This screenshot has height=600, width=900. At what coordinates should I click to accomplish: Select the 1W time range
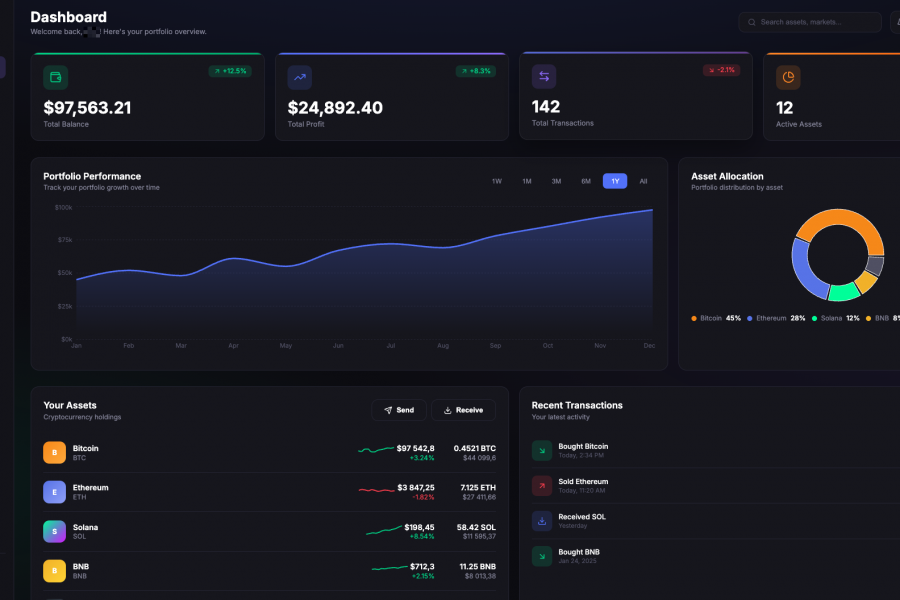pyautogui.click(x=496, y=181)
